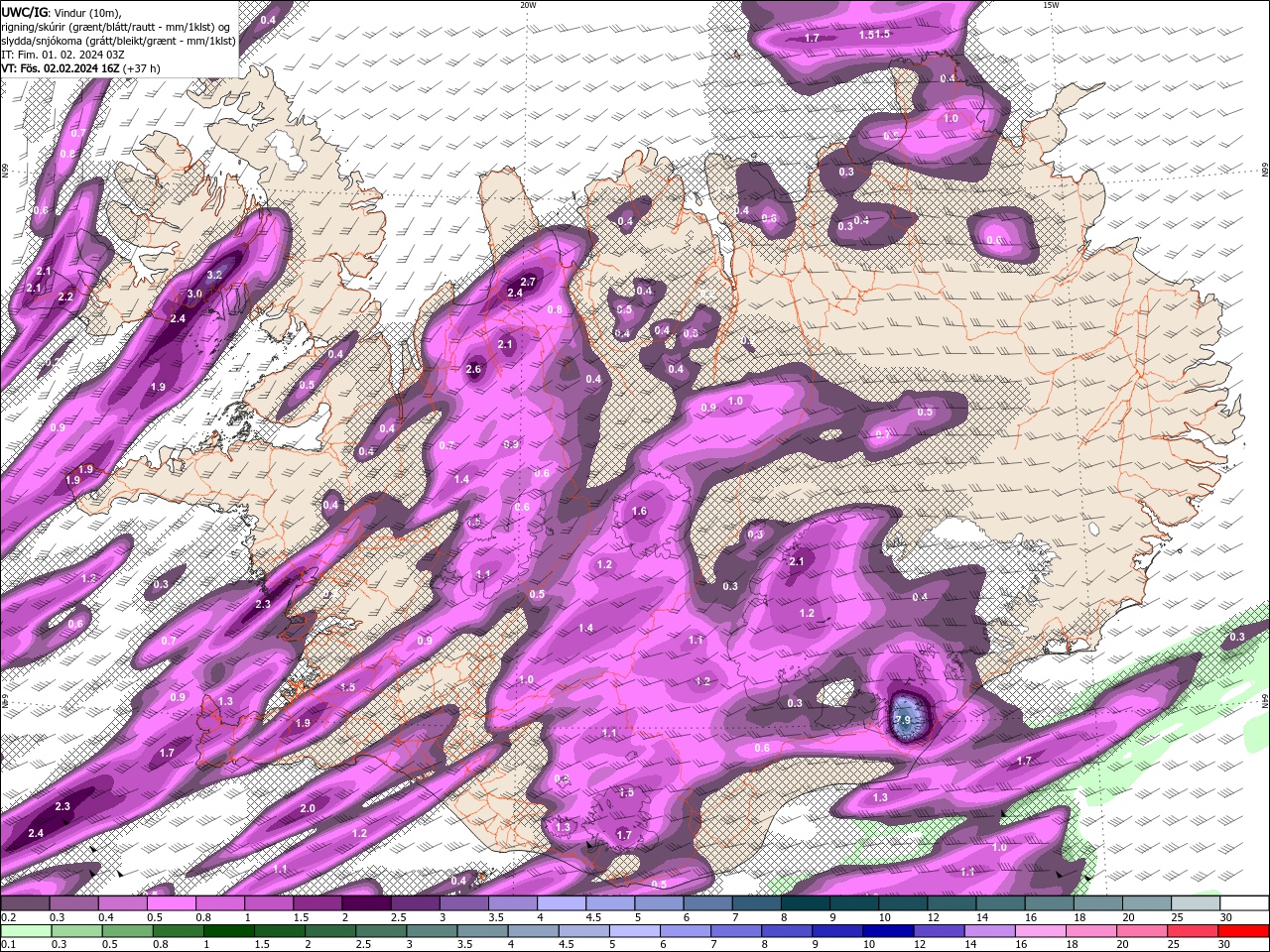This screenshot has width=1270, height=952.
Task: Pick the palest green 0.1 swatch on rain scale
Action: pos(26,931)
